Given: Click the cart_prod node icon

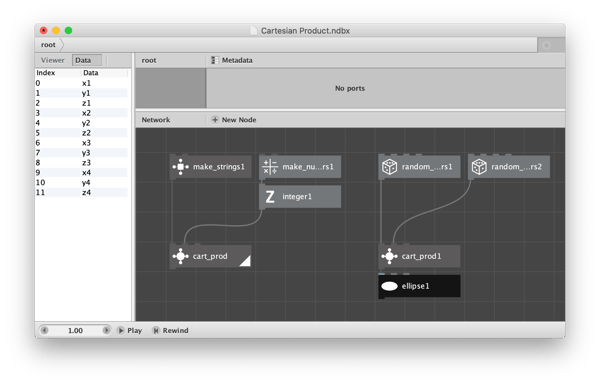Looking at the screenshot, I should (181, 256).
